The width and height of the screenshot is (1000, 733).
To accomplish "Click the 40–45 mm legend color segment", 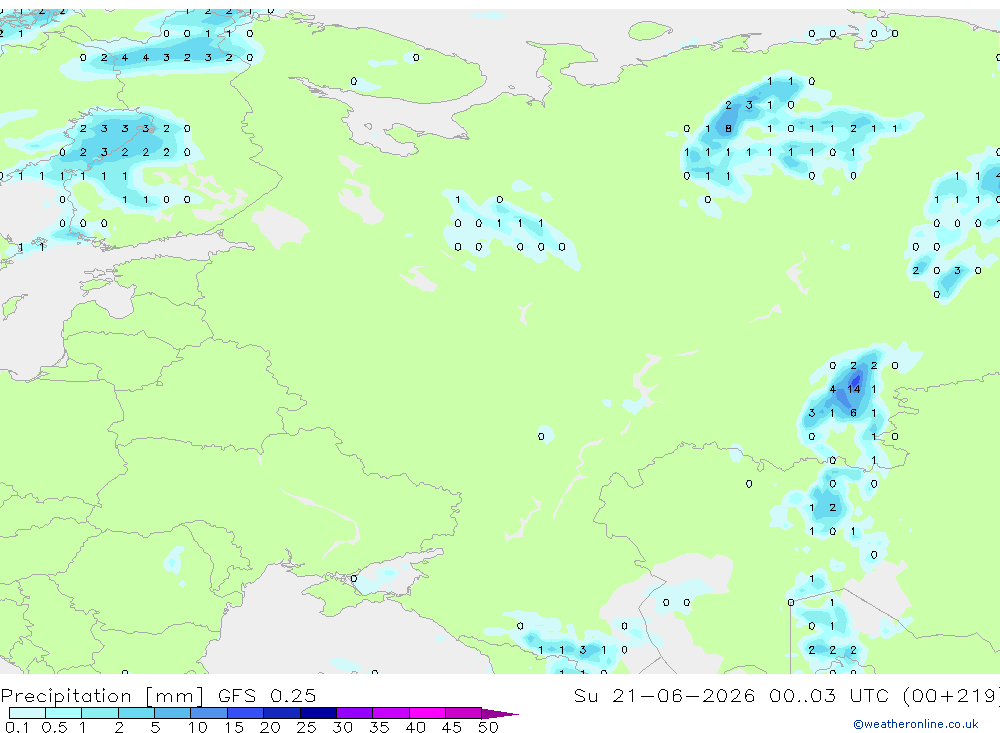I will [x=427, y=713].
